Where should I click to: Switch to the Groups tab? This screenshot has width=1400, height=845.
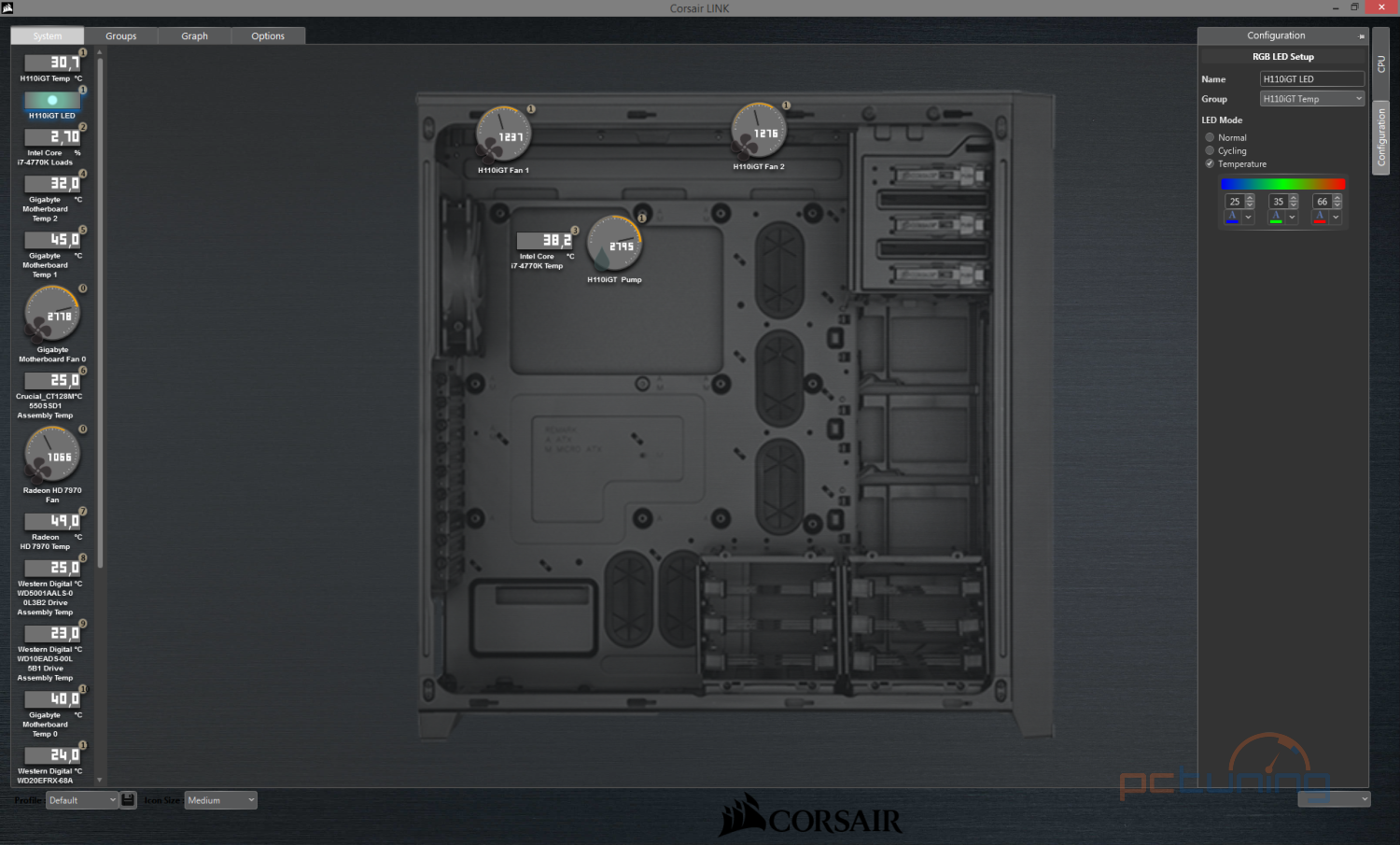pos(121,35)
